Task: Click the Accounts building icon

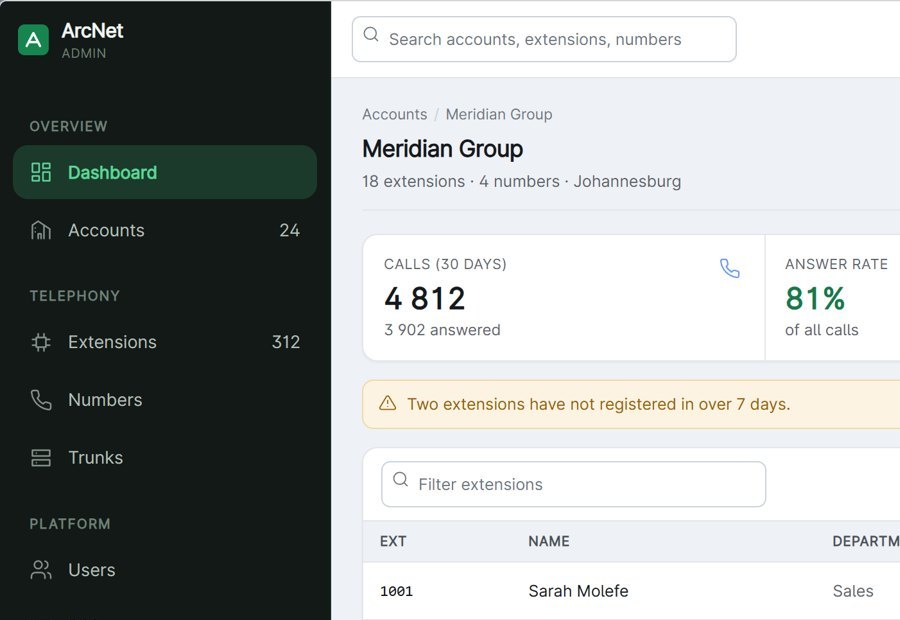Action: 41,230
